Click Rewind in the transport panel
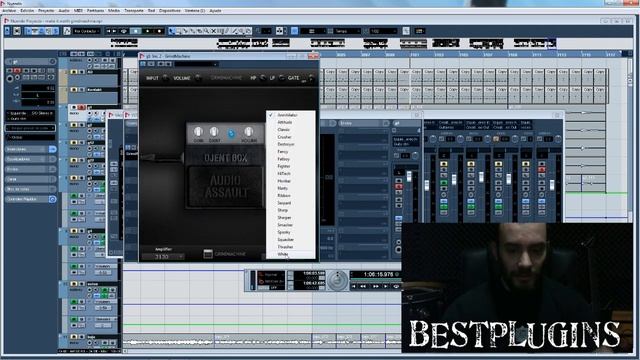640x360 pixels. tap(363, 287)
